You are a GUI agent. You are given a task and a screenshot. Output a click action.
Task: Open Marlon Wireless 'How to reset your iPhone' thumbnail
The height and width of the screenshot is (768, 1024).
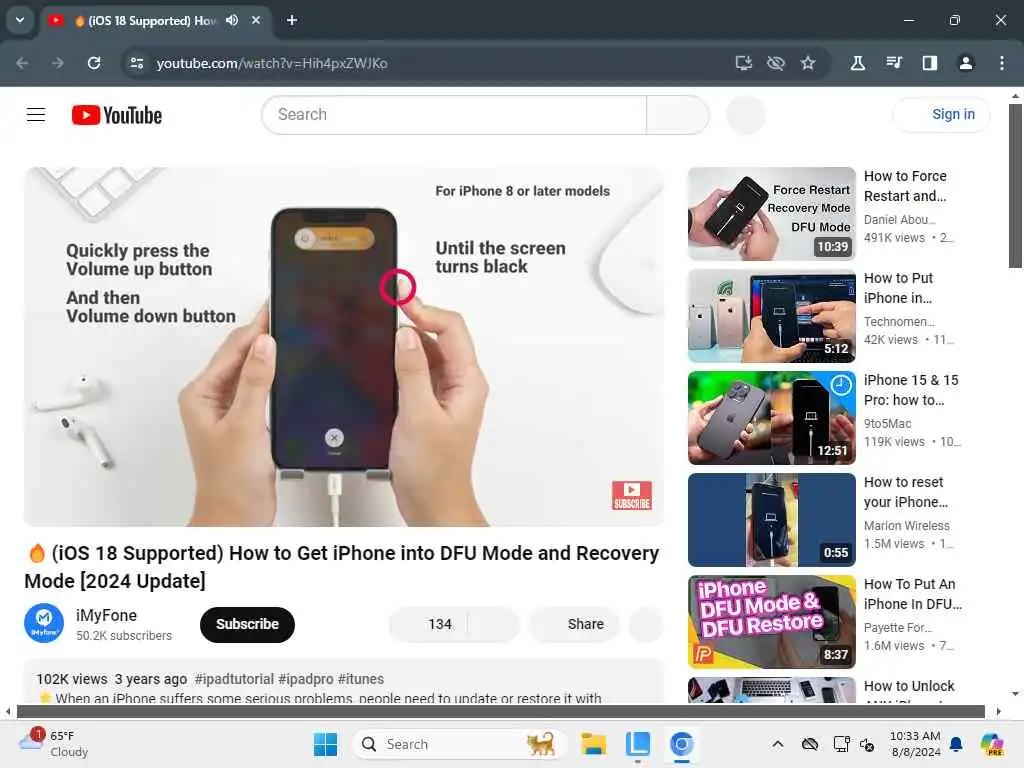pos(771,520)
